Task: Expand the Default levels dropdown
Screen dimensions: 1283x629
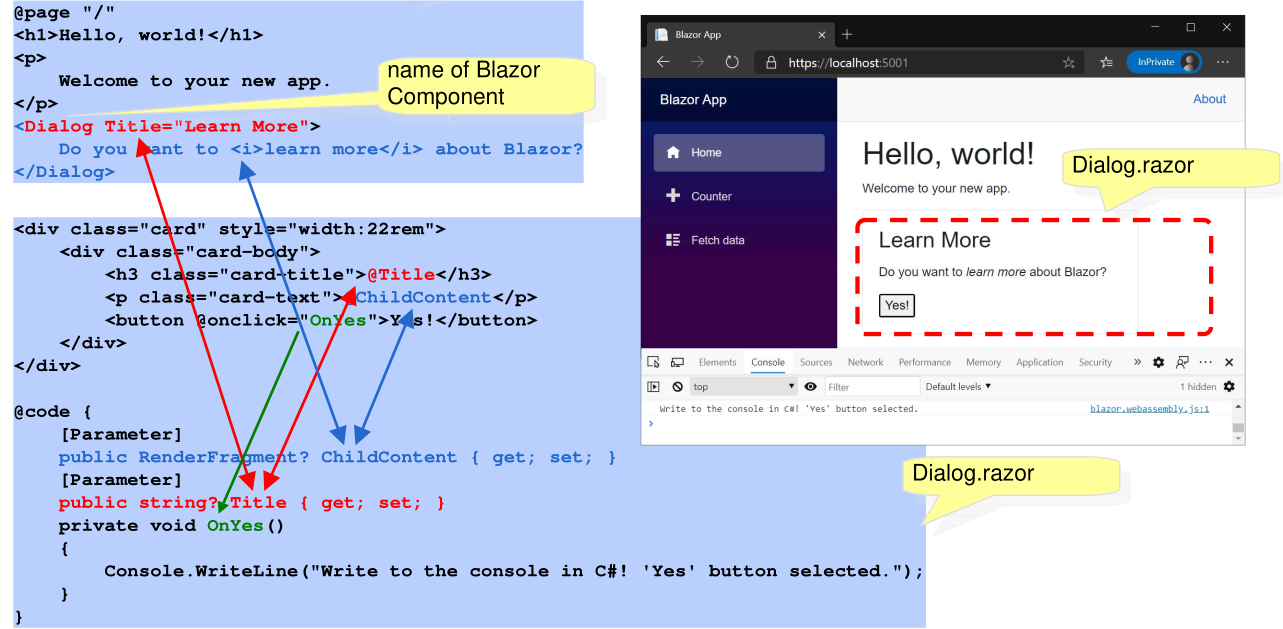Action: pos(958,387)
